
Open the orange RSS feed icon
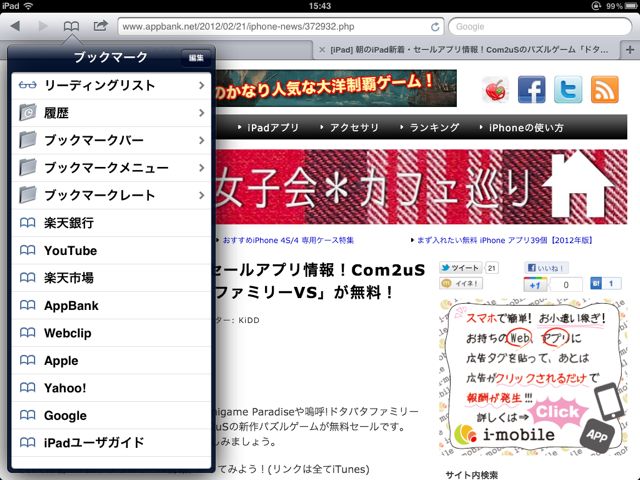point(604,89)
